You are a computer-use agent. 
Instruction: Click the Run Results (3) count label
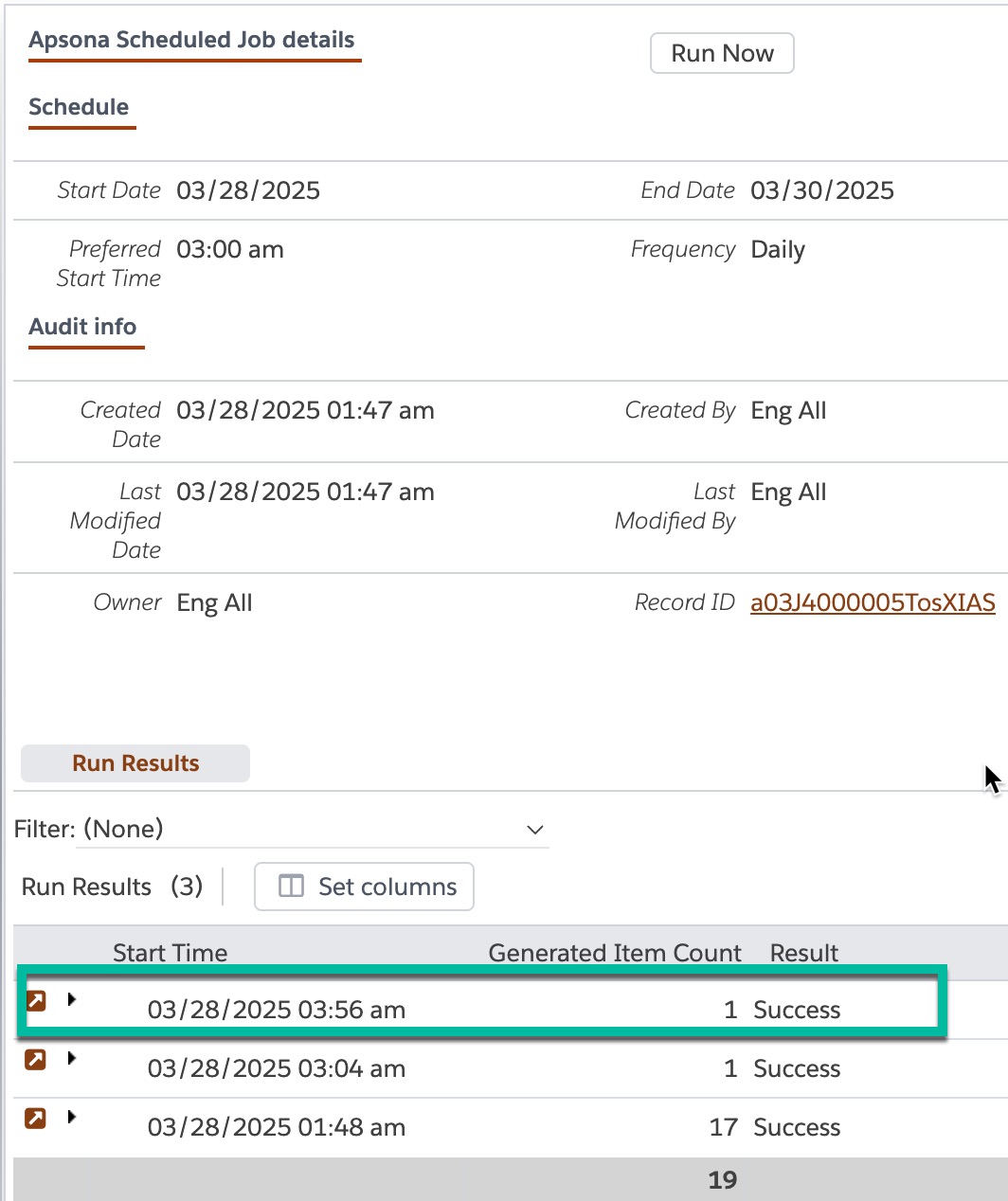(x=112, y=887)
